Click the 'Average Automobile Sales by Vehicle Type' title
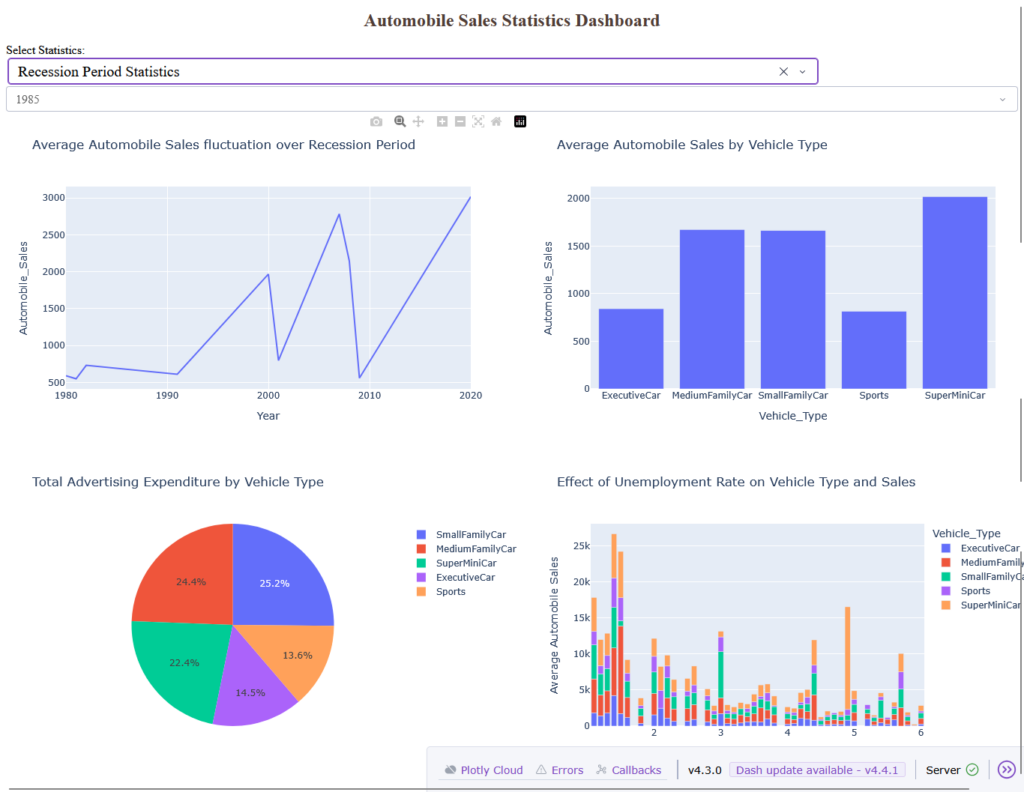The height and width of the screenshot is (792, 1024). pyautogui.click(x=692, y=144)
